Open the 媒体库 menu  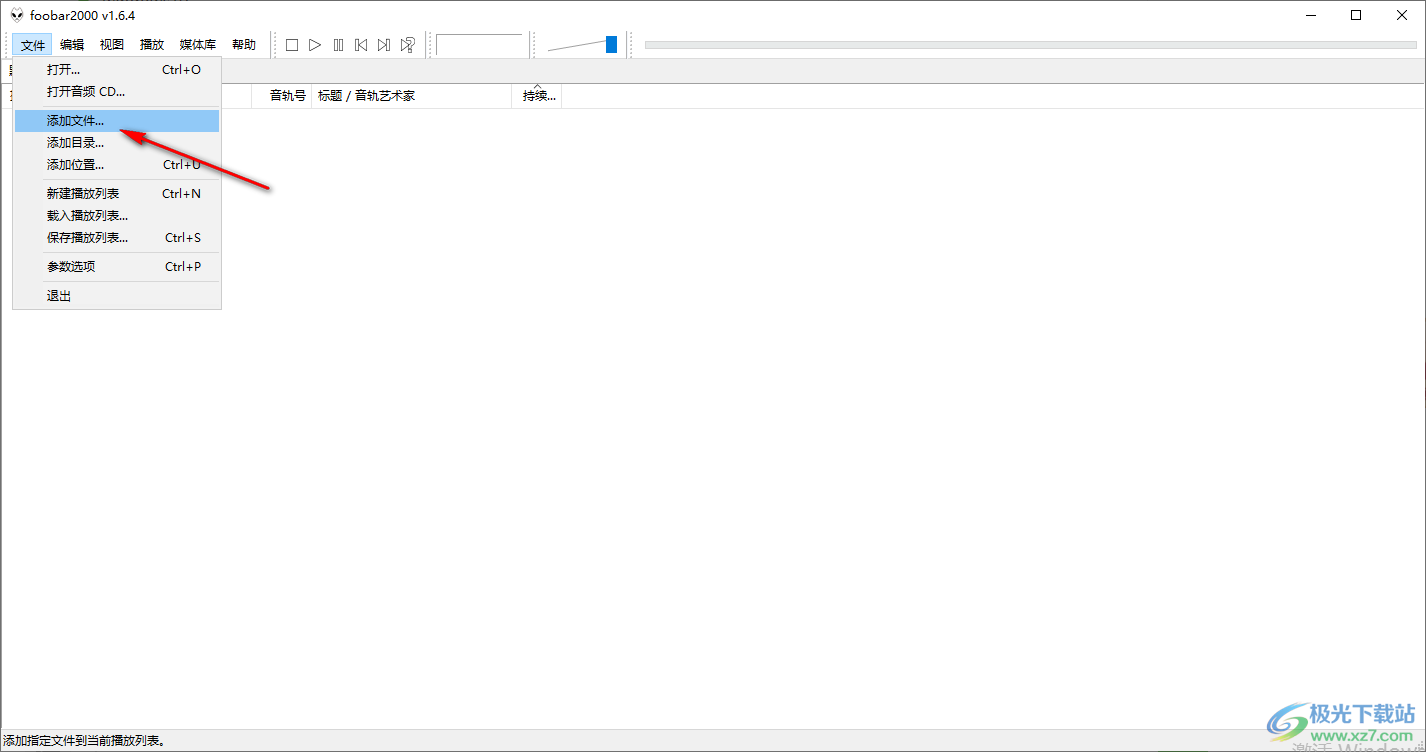pos(198,45)
